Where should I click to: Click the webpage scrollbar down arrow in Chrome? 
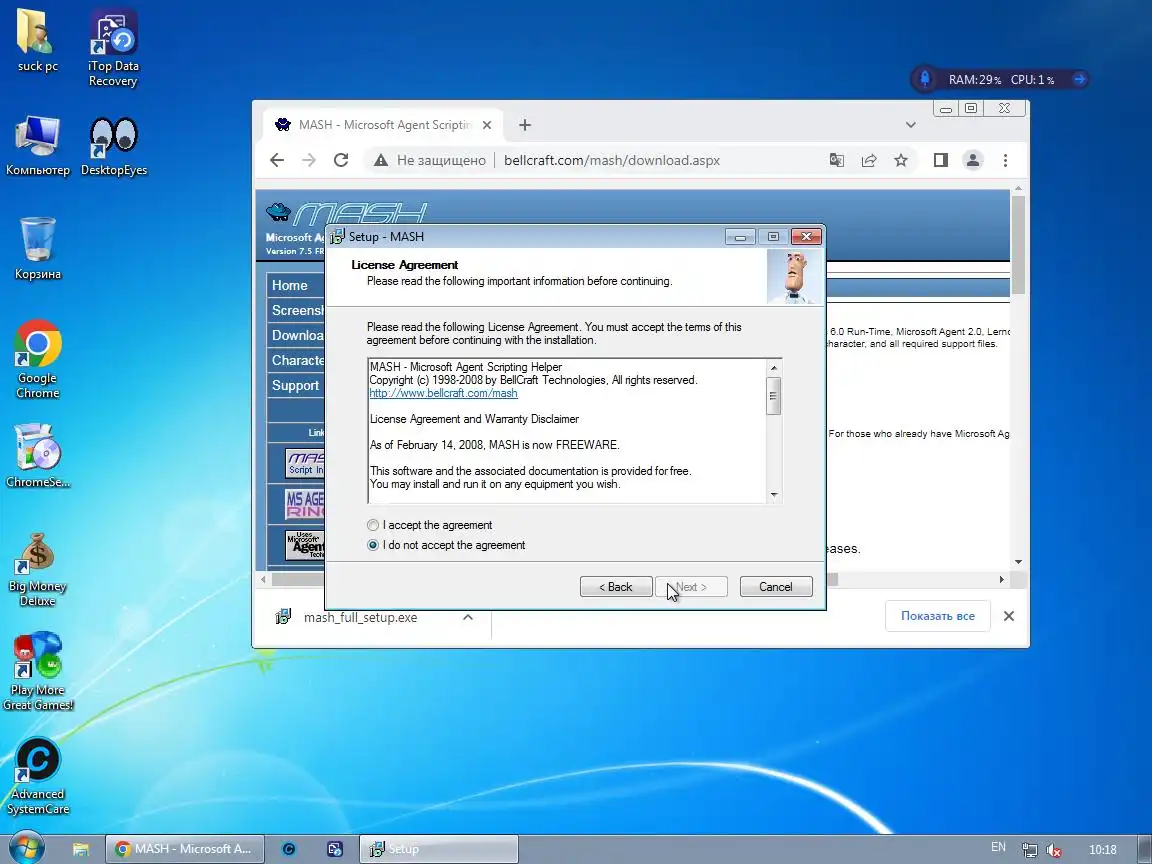tap(1018, 562)
